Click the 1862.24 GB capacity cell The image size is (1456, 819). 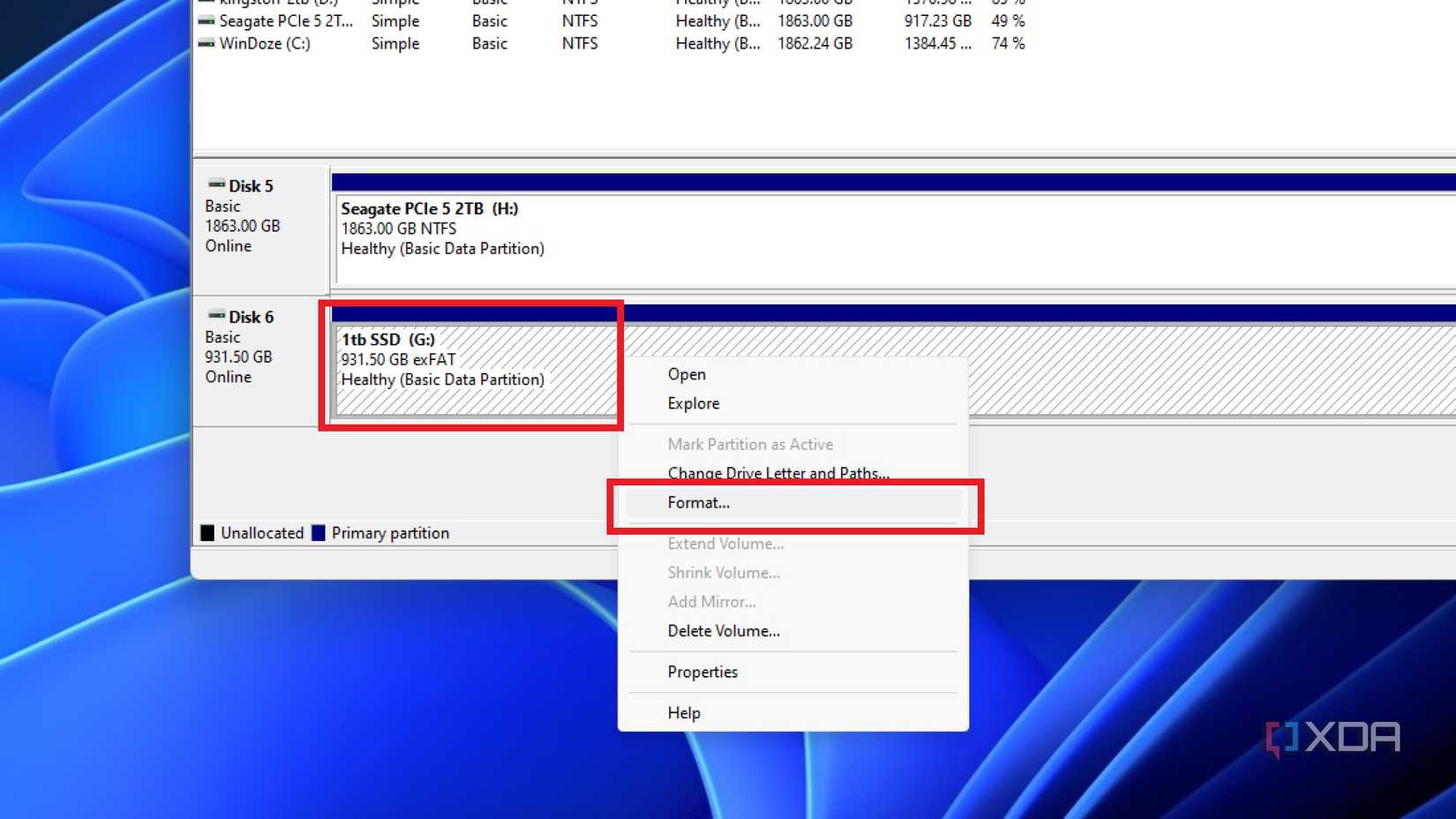point(814,43)
